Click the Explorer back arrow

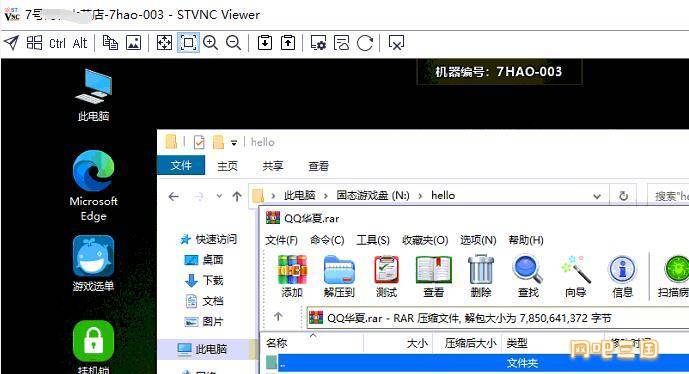pos(174,196)
